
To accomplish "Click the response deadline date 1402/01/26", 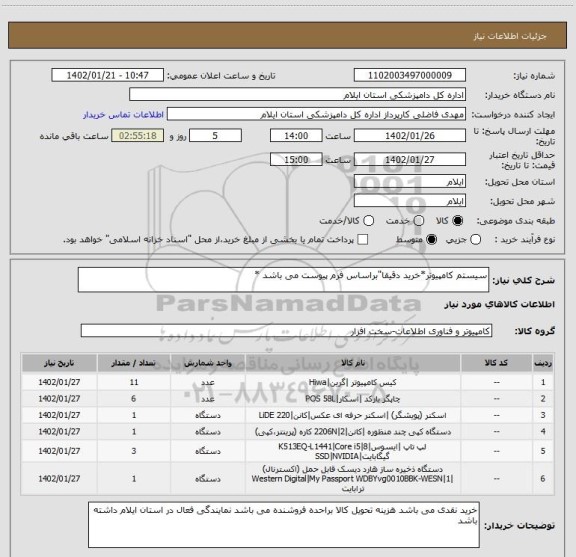I will click(x=410, y=136).
